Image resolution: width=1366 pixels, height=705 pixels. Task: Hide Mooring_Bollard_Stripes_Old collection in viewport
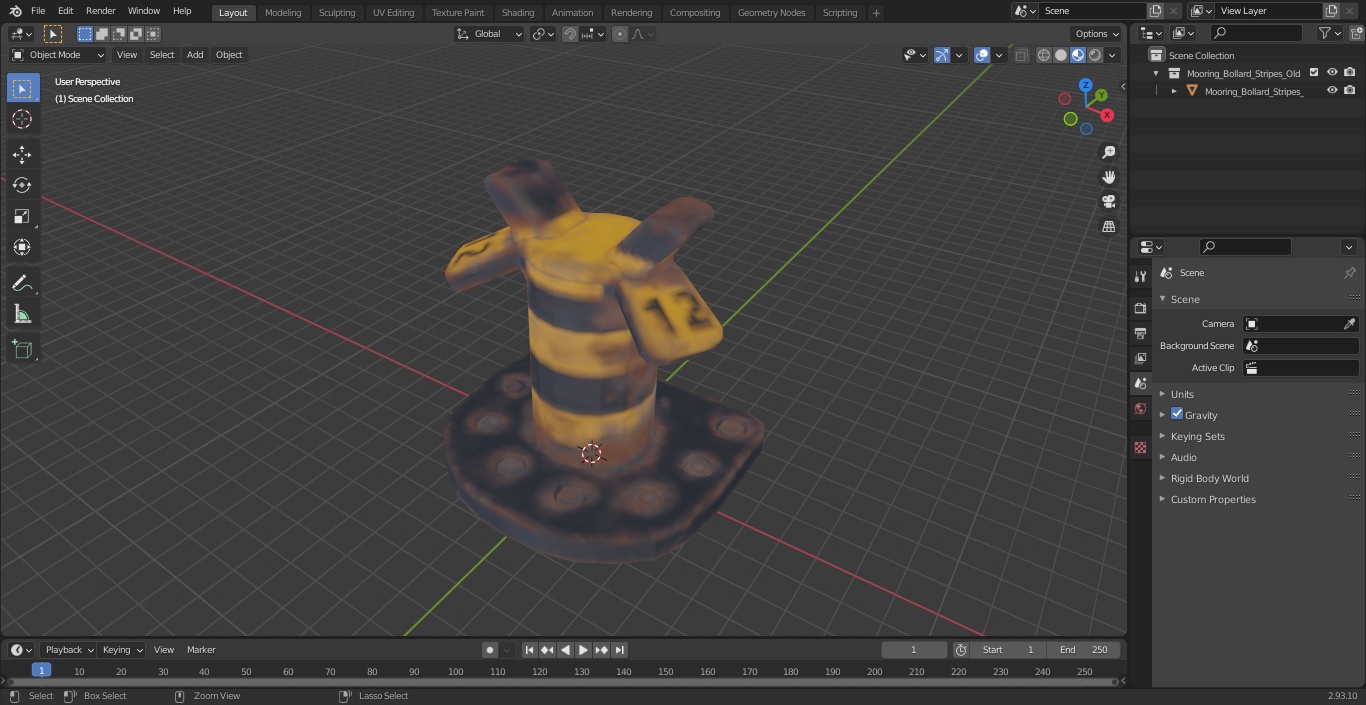1332,73
